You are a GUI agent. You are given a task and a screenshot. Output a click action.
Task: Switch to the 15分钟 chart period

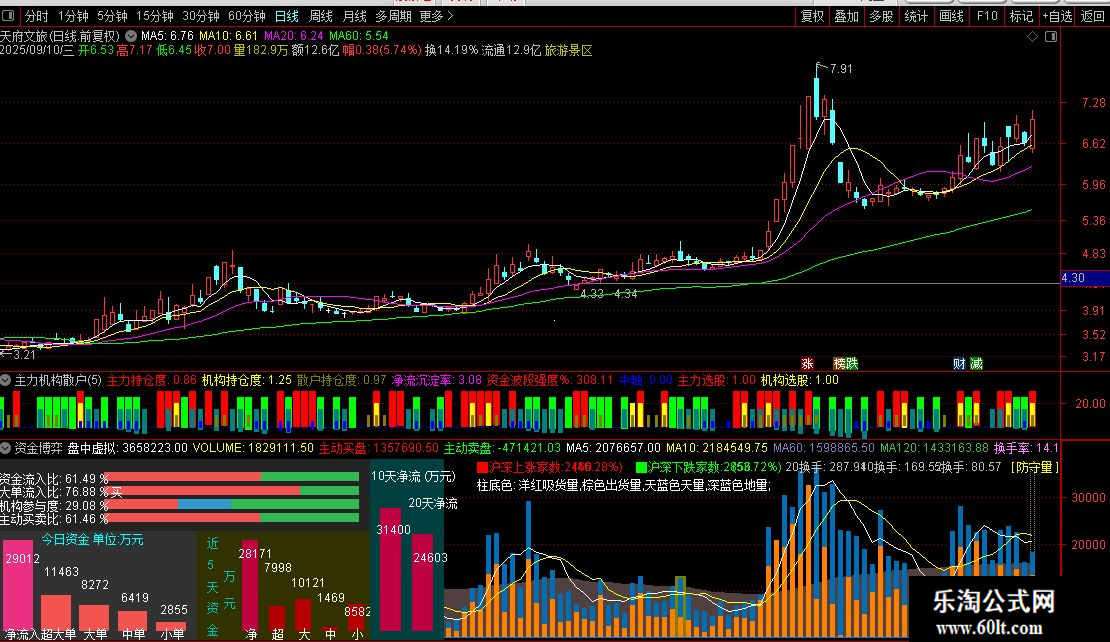pyautogui.click(x=154, y=16)
